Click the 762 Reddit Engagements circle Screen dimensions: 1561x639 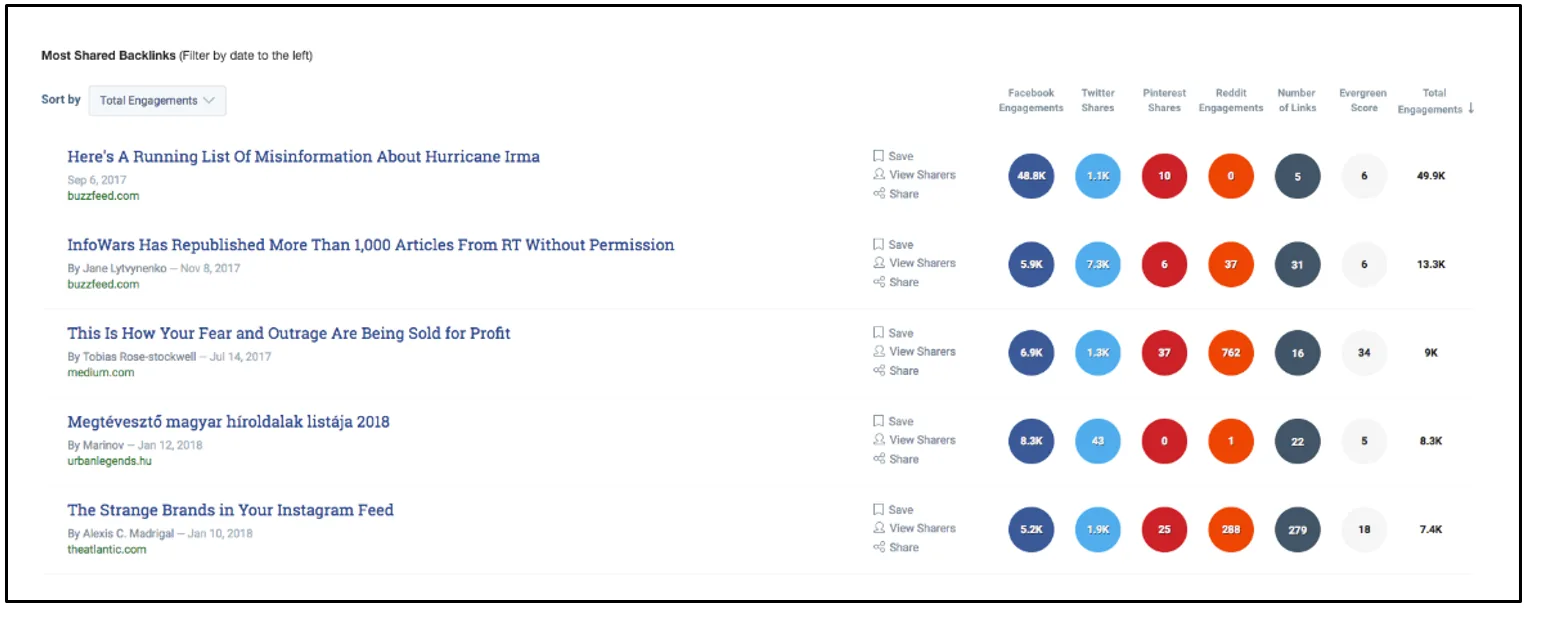[x=1230, y=352]
